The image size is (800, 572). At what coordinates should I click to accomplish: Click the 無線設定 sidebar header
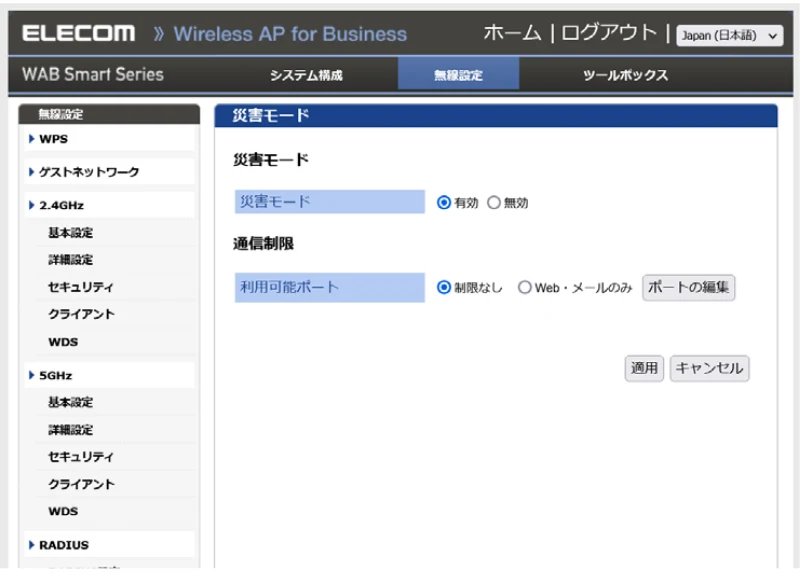pos(109,114)
